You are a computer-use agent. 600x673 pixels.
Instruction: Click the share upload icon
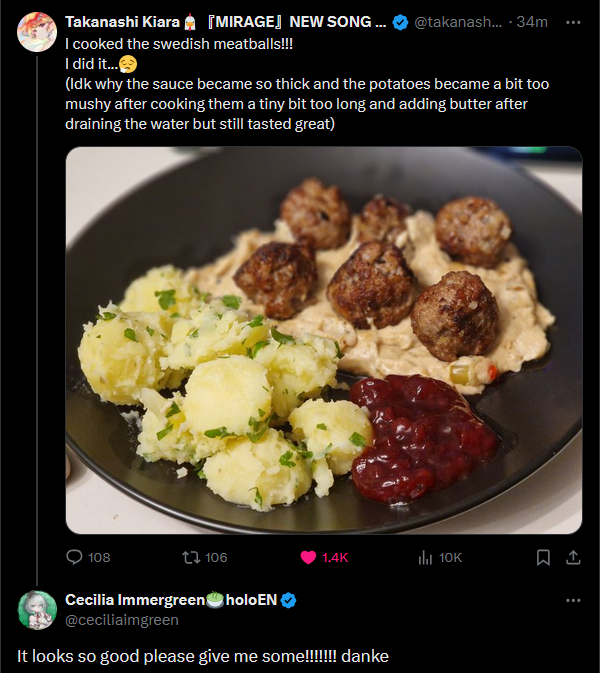point(573,557)
